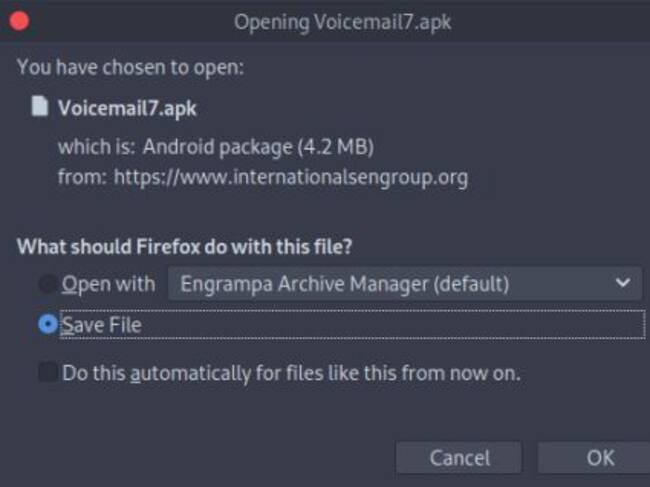The image size is (650, 487).
Task: Click the Android package (4.2 MB) text
Action: point(258,147)
